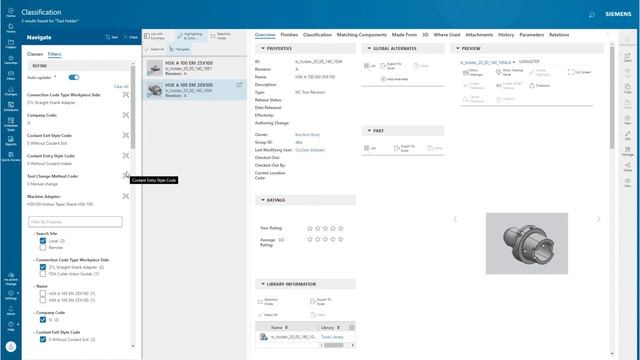Remove the Coolant Exit Style Code filter
Screen dimensions: 640x360
(x=126, y=135)
